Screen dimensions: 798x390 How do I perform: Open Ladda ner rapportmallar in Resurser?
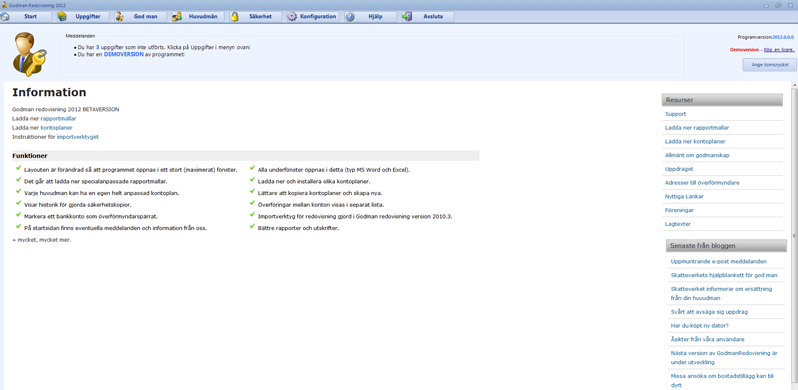pyautogui.click(x=697, y=128)
